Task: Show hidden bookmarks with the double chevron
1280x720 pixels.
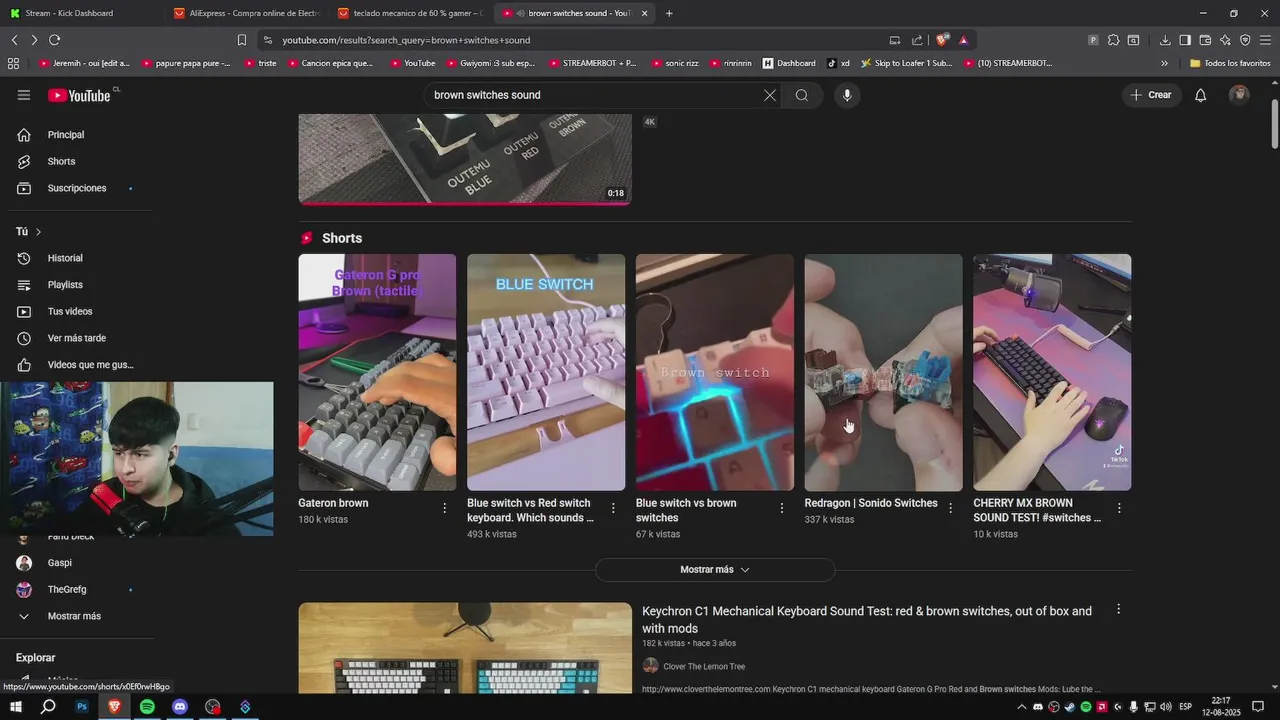Action: point(1164,63)
